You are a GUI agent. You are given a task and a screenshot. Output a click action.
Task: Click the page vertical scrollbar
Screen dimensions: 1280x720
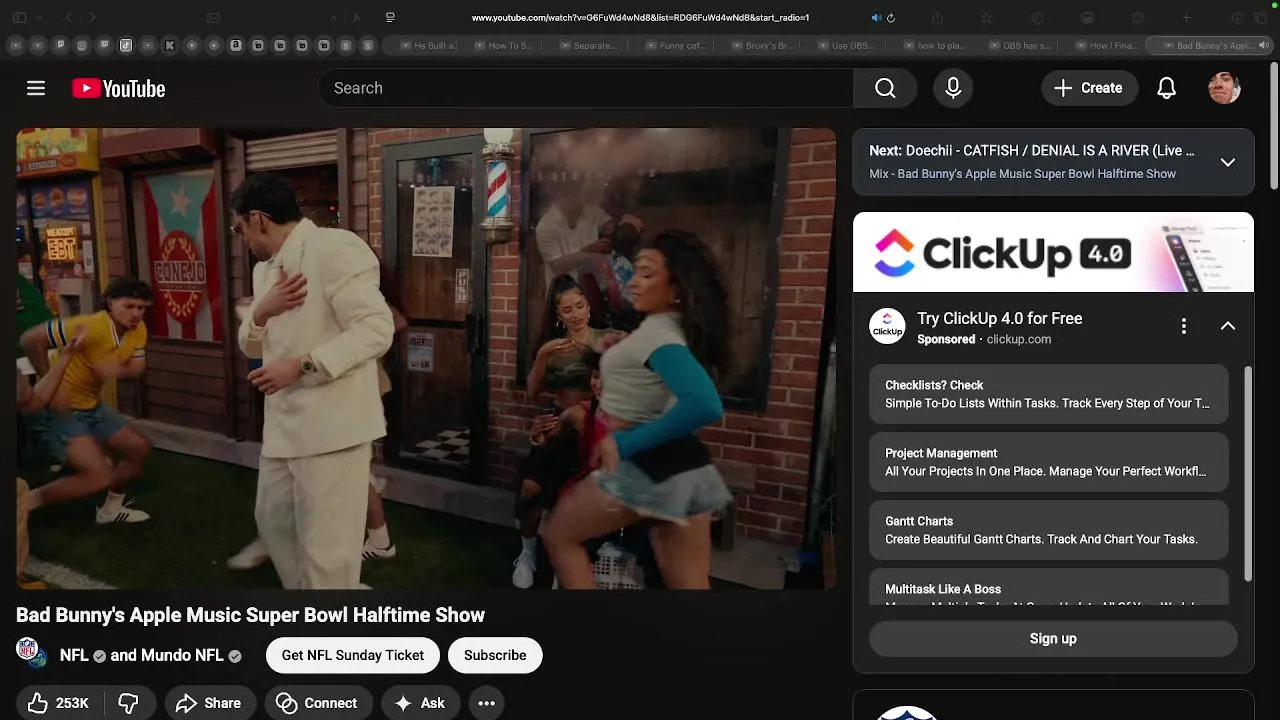point(1274,124)
